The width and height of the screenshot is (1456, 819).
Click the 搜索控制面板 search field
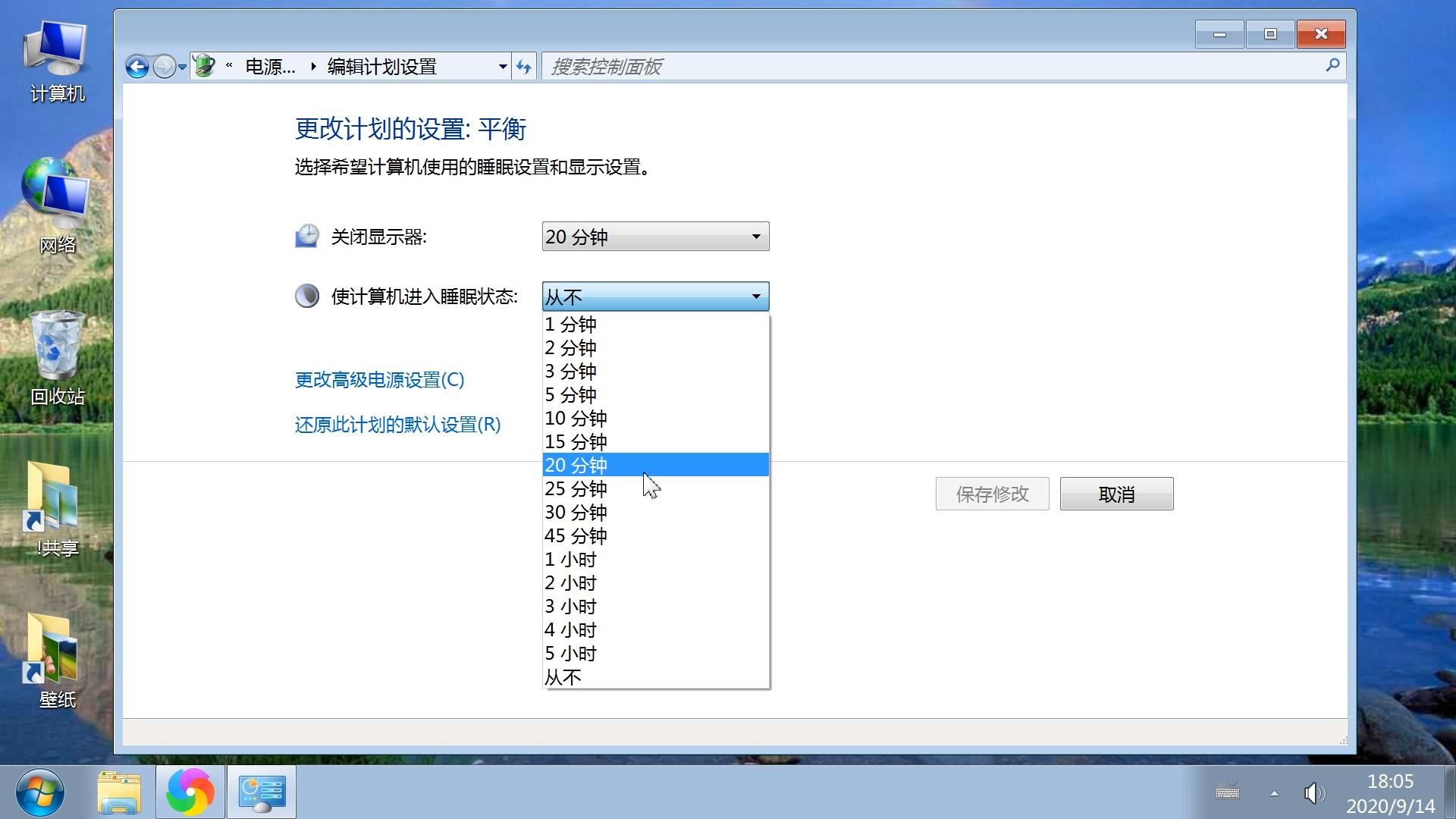coord(834,66)
